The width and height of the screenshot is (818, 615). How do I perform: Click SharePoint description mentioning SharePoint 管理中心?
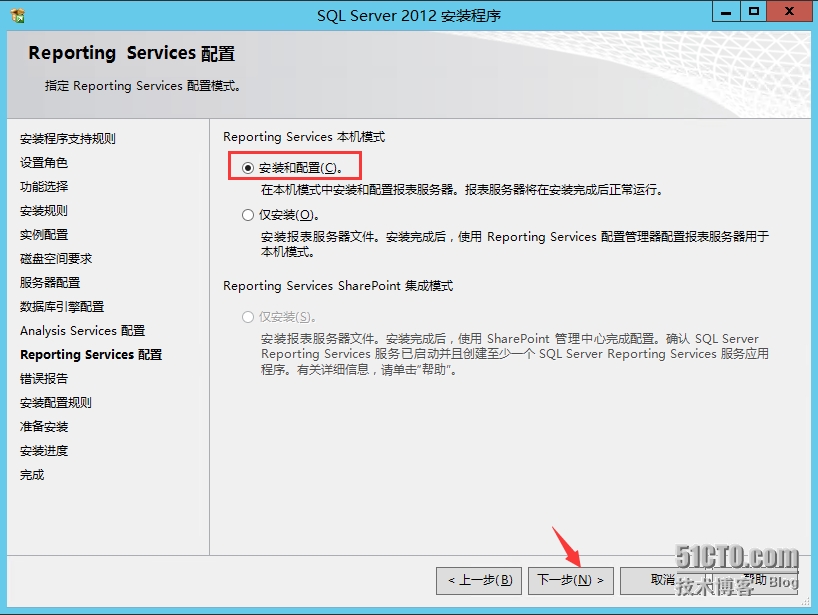pyautogui.click(x=515, y=354)
